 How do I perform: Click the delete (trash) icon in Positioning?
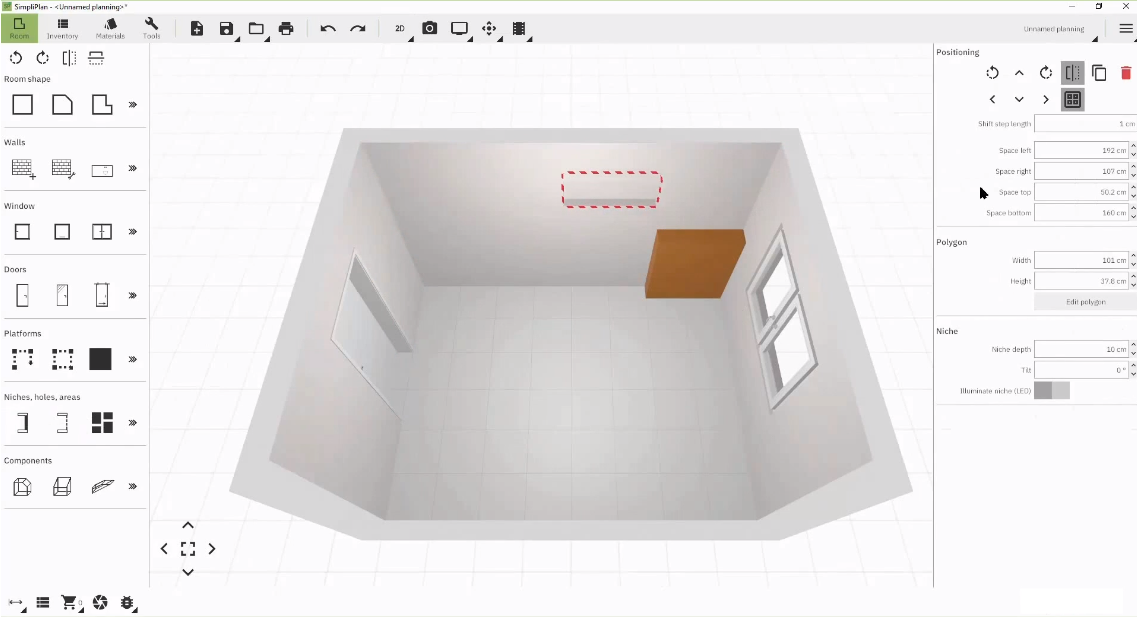coord(1126,72)
